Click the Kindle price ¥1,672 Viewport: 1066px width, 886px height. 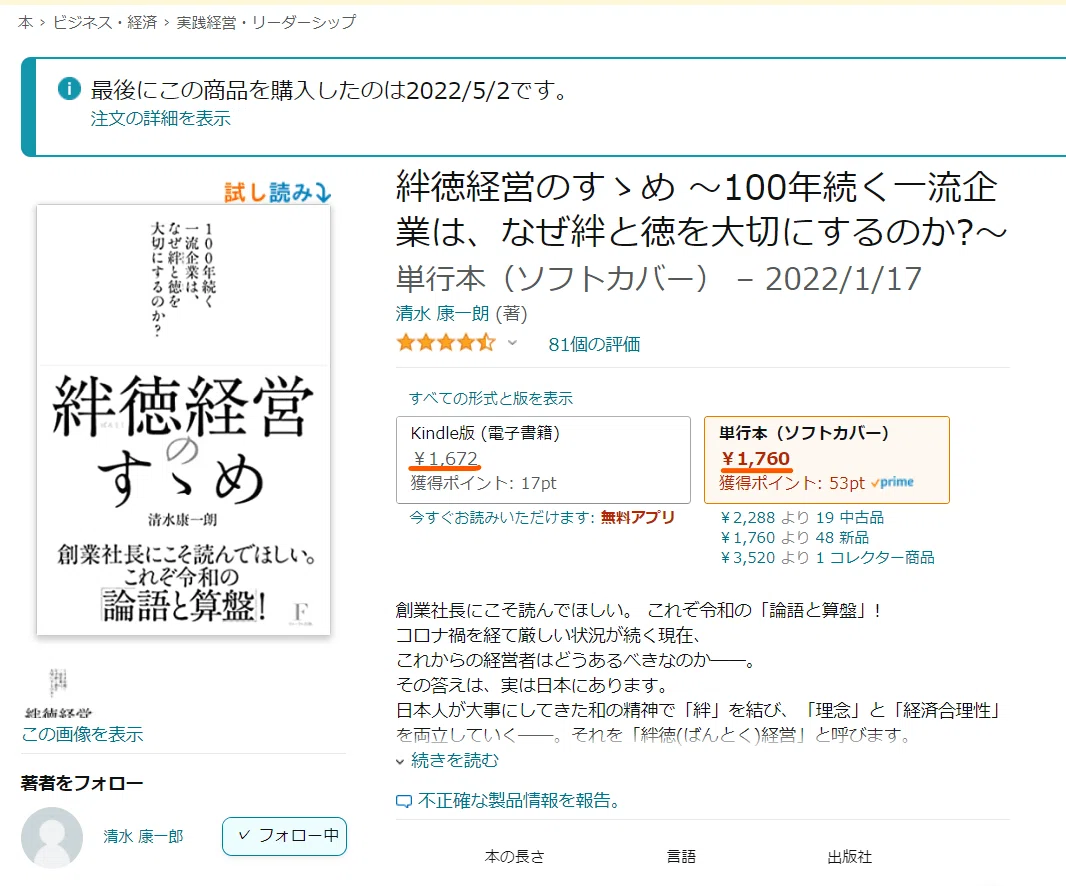445,459
